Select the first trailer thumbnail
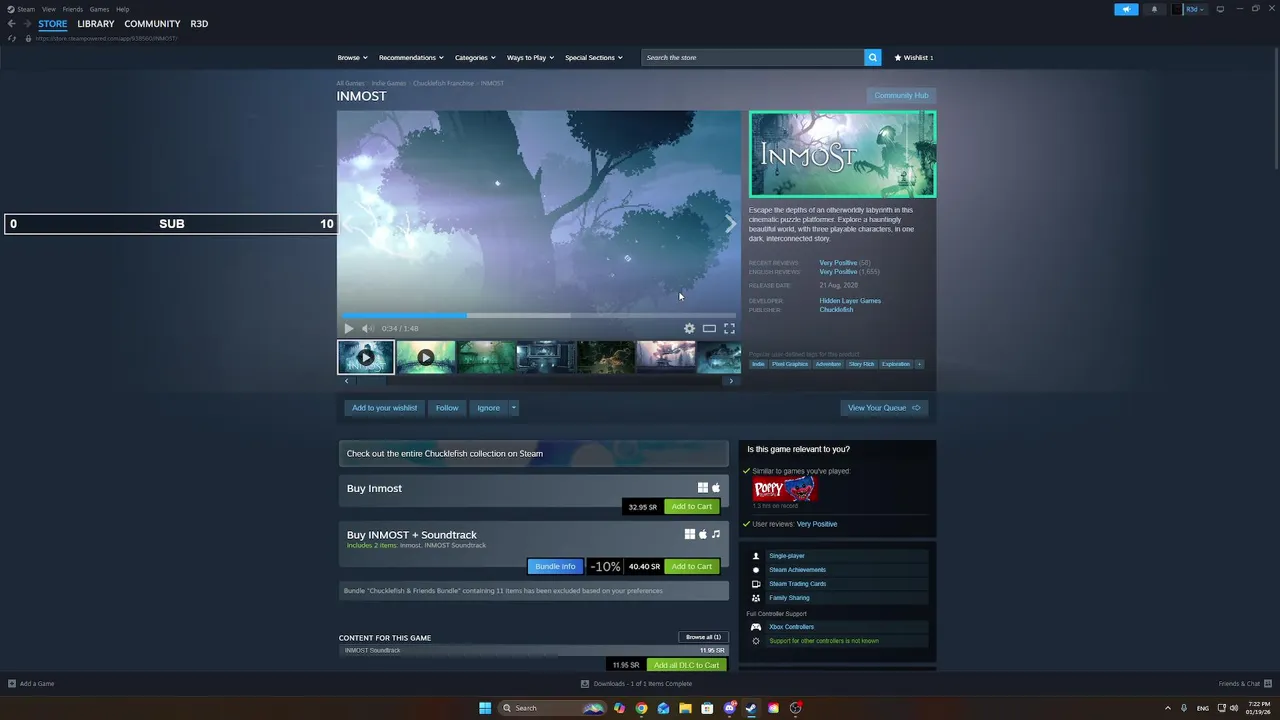The height and width of the screenshot is (720, 1280). coord(366,357)
